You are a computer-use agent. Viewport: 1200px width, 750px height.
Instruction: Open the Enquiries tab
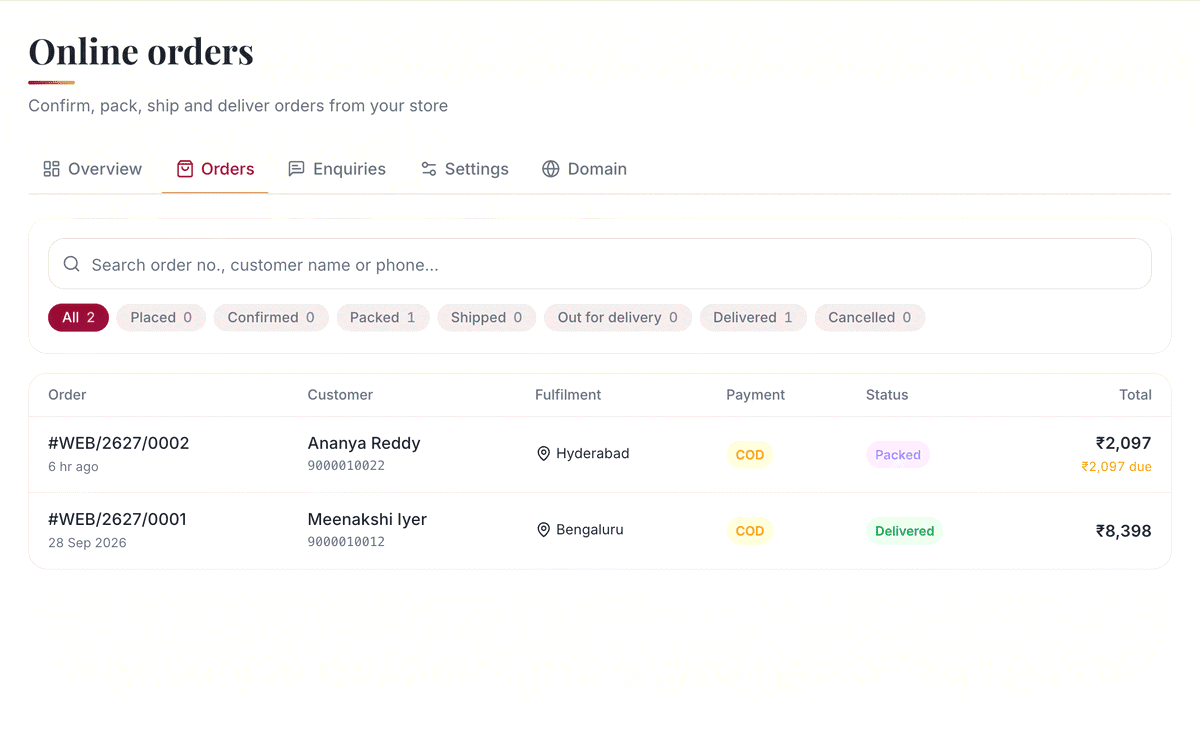[336, 169]
